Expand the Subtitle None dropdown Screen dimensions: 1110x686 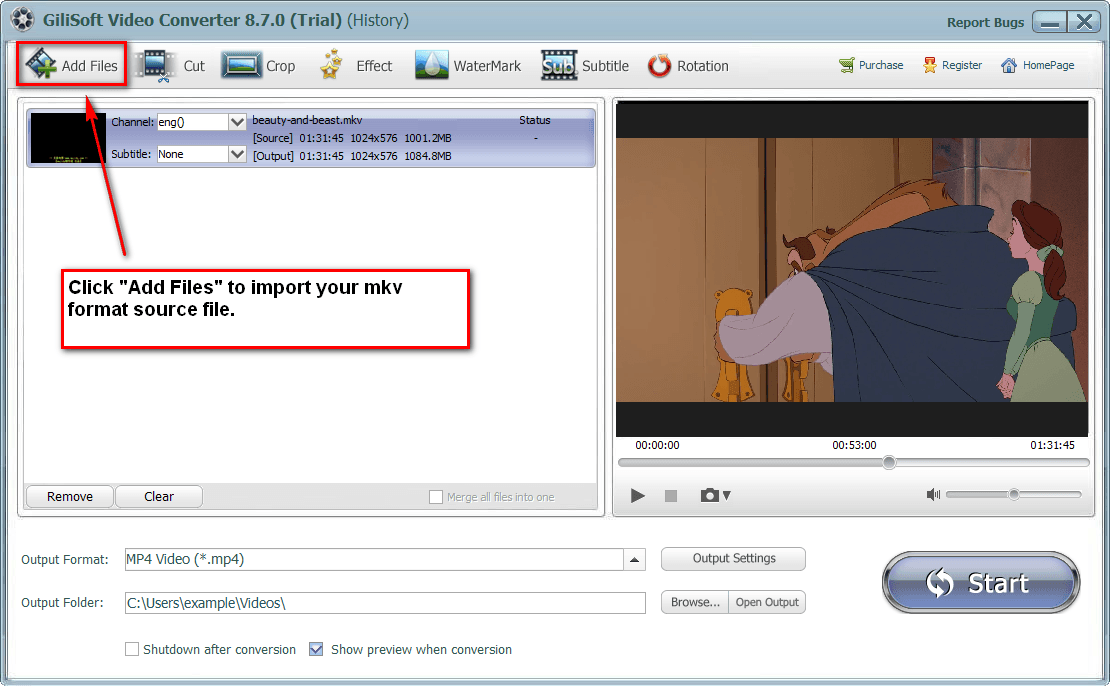click(x=237, y=154)
